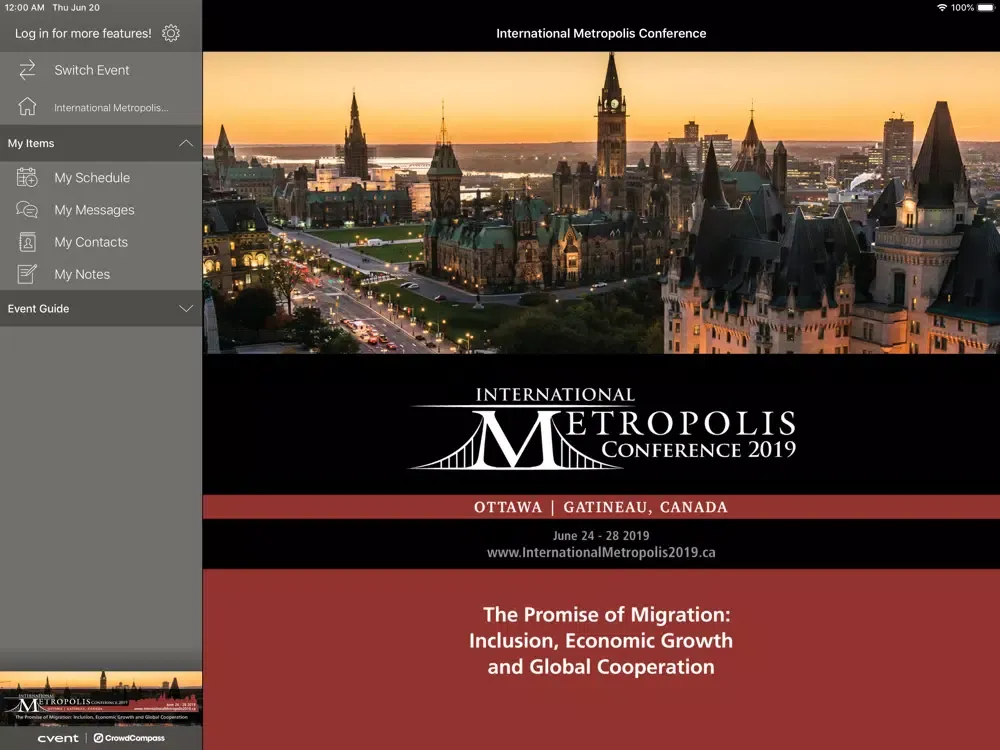The height and width of the screenshot is (750, 1000).
Task: Check the Wi-Fi status icon
Action: 941,8
